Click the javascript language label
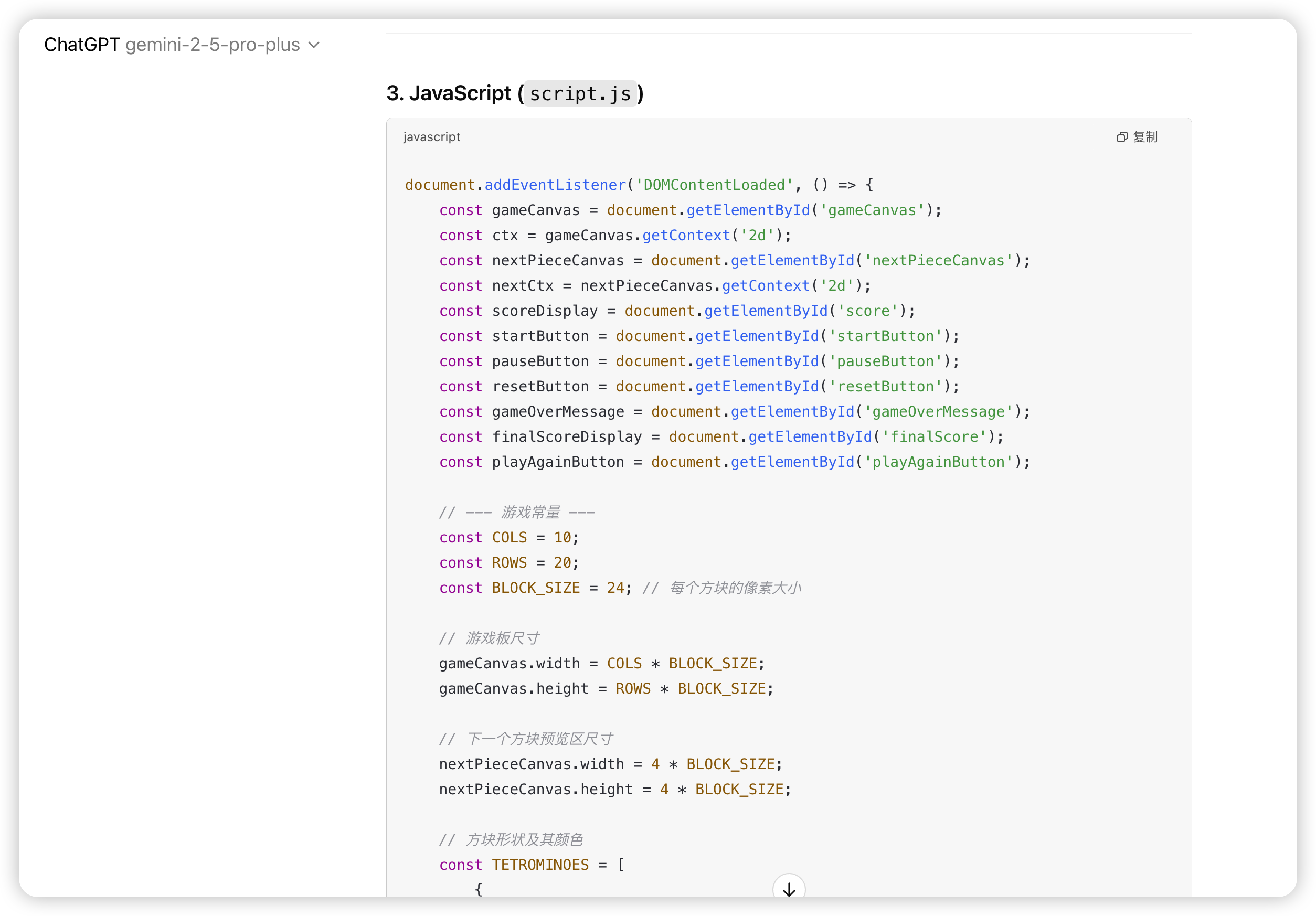The height and width of the screenshot is (916, 1316). [432, 137]
